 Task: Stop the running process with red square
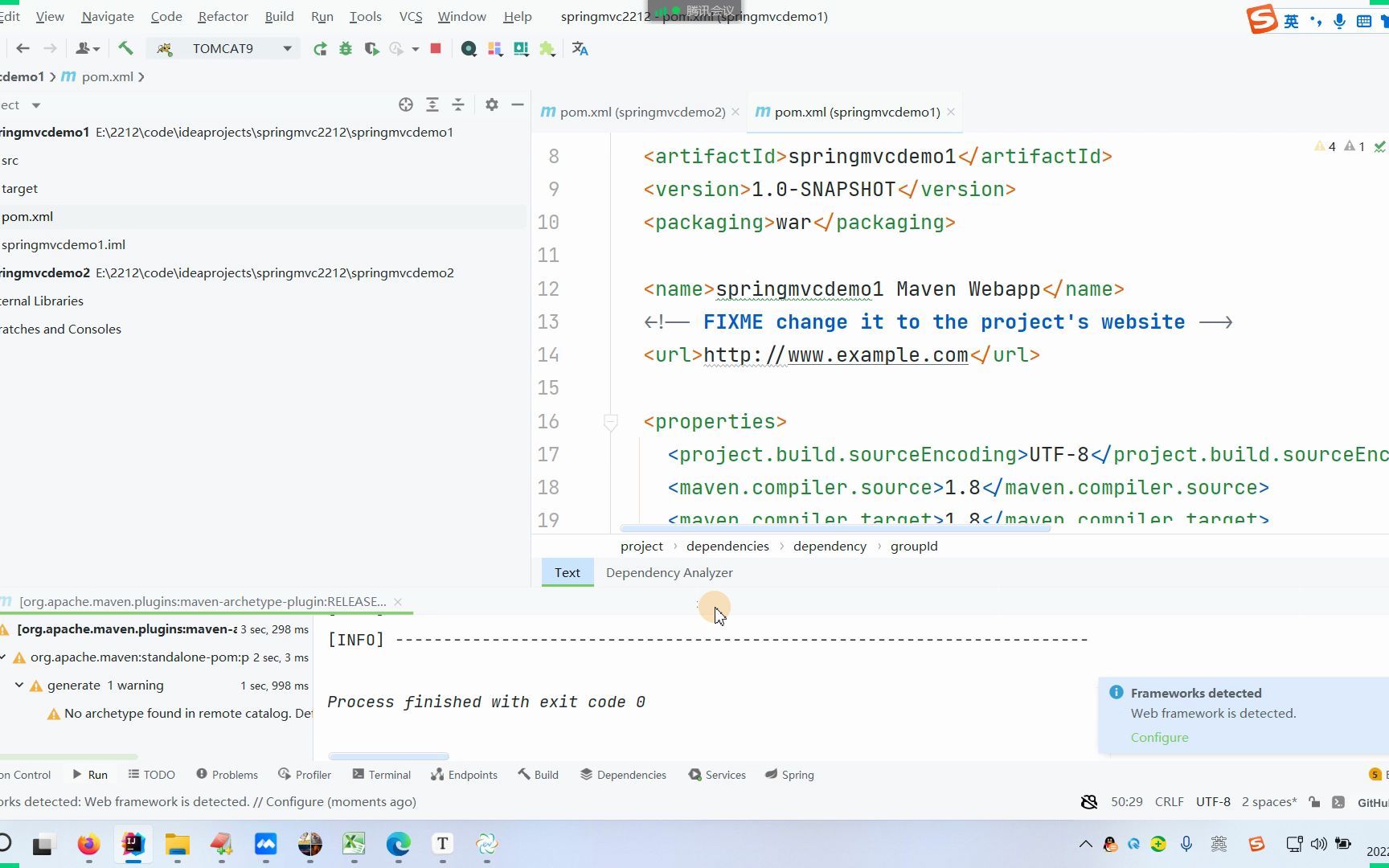point(436,48)
